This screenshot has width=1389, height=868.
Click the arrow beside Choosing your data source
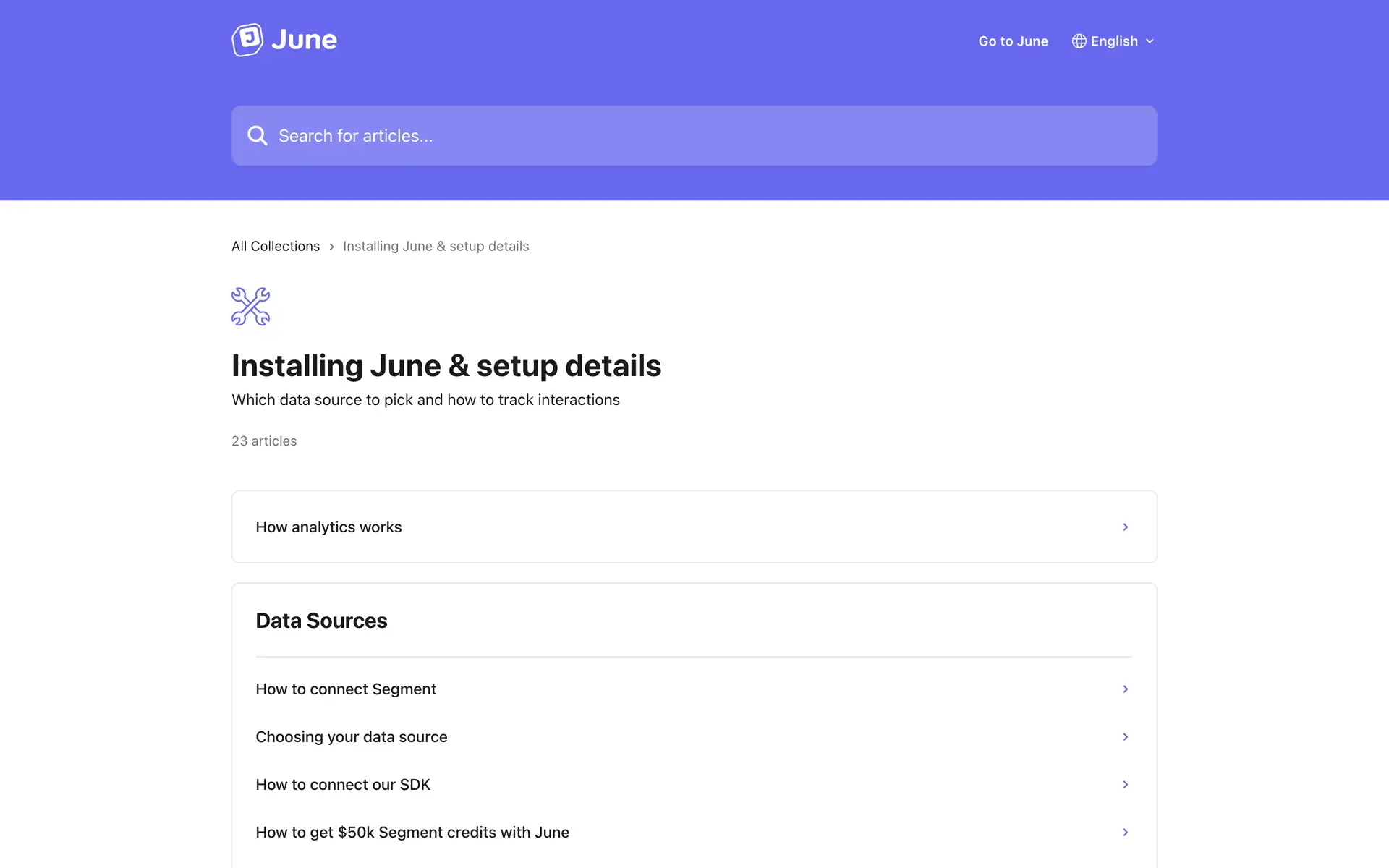click(1125, 737)
